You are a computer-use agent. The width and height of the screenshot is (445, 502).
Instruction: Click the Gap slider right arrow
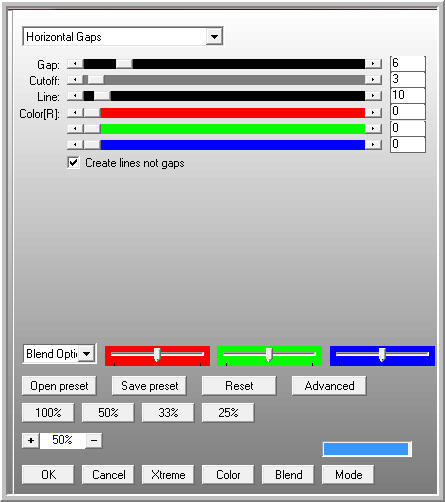[x=373, y=64]
